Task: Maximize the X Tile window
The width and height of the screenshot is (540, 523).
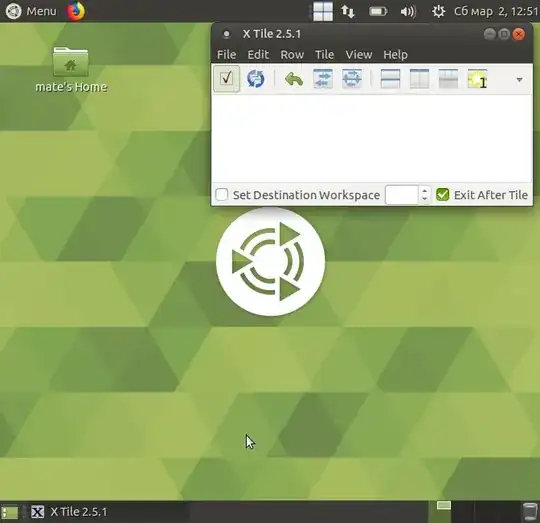Action: [x=504, y=34]
